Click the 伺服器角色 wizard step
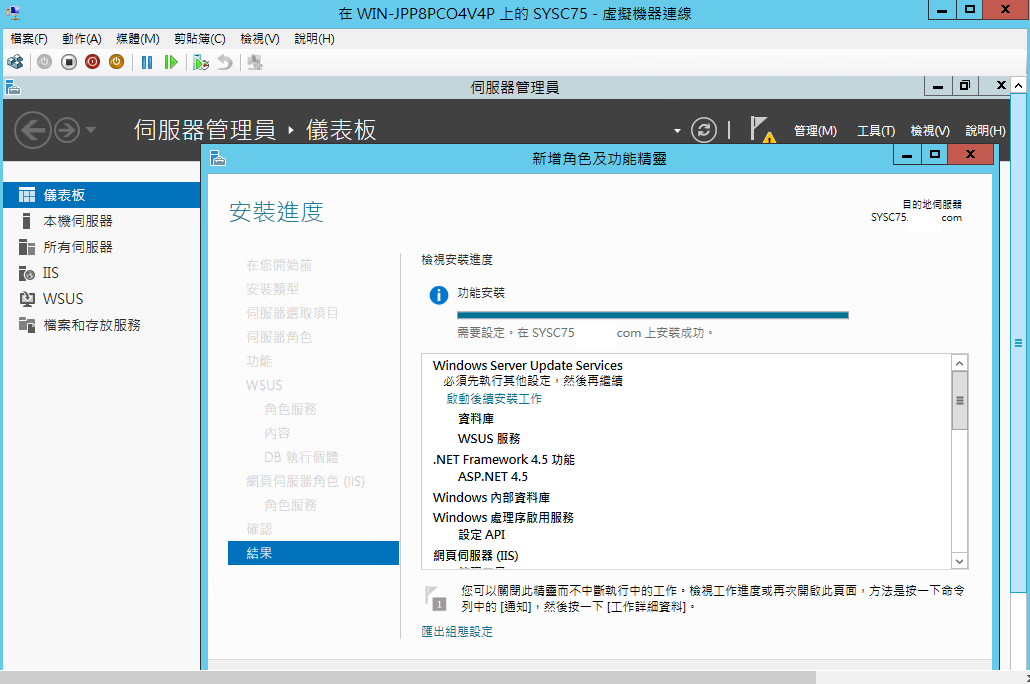1030x684 pixels. coord(279,337)
